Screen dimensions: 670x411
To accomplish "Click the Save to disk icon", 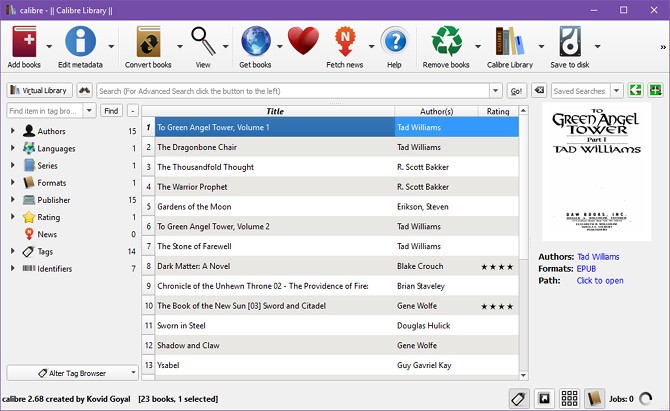I will pyautogui.click(x=570, y=41).
